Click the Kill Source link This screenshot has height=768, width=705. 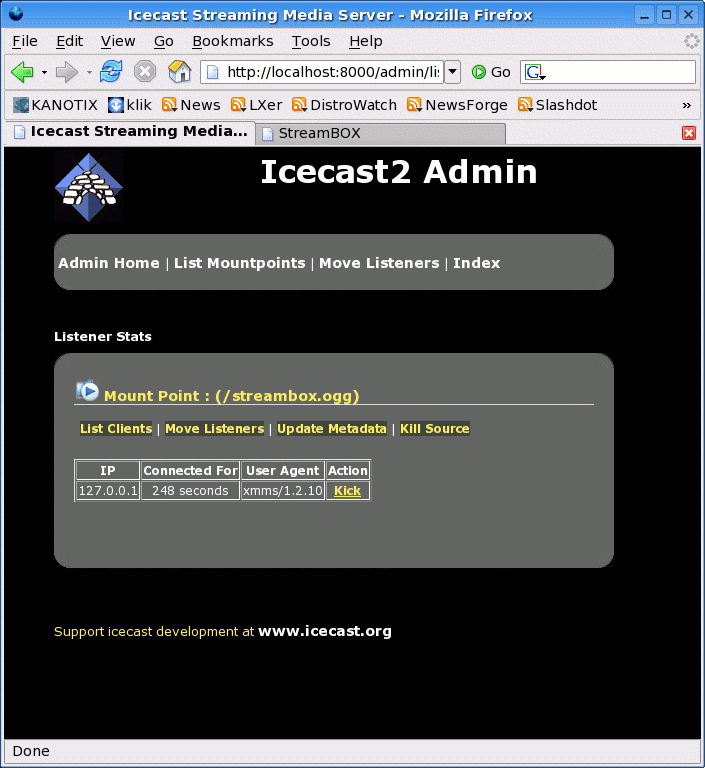pyautogui.click(x=434, y=429)
